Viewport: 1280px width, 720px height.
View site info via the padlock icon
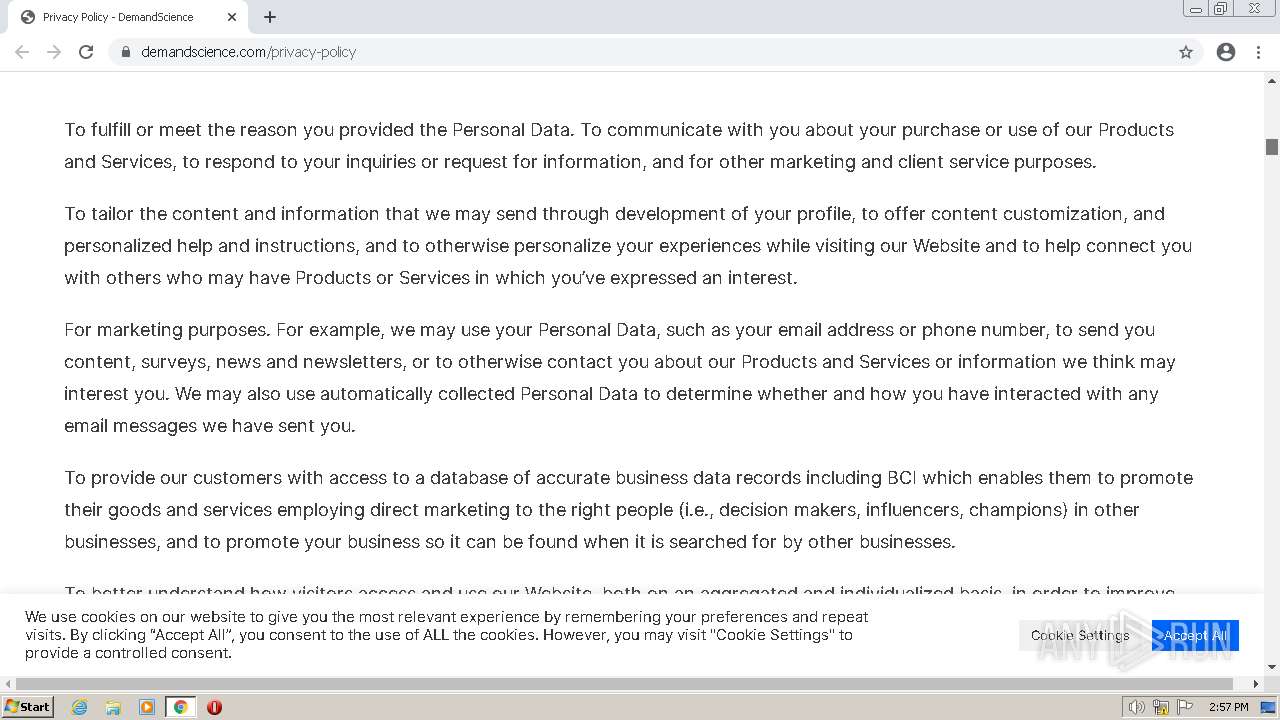pyautogui.click(x=126, y=52)
